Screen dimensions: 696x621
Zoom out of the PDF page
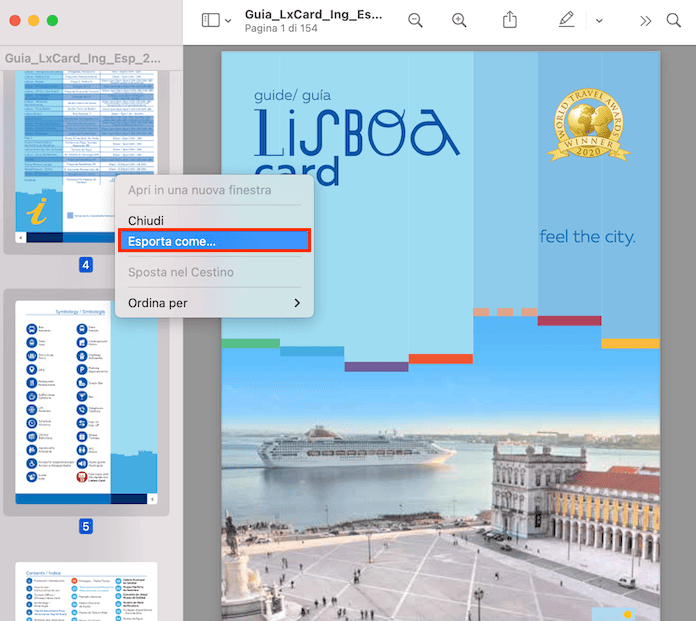tap(415, 20)
